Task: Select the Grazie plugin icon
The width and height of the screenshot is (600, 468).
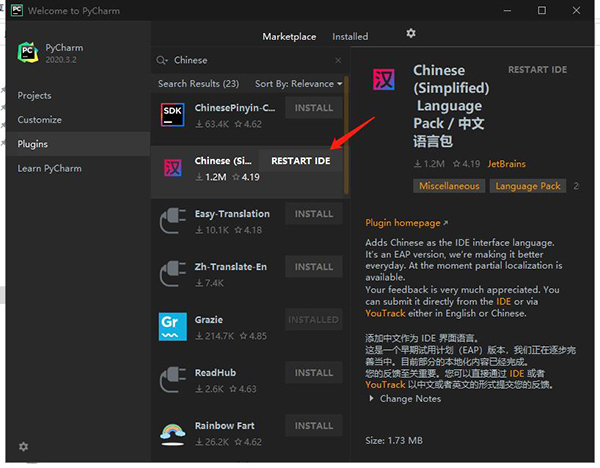Action: click(x=173, y=327)
